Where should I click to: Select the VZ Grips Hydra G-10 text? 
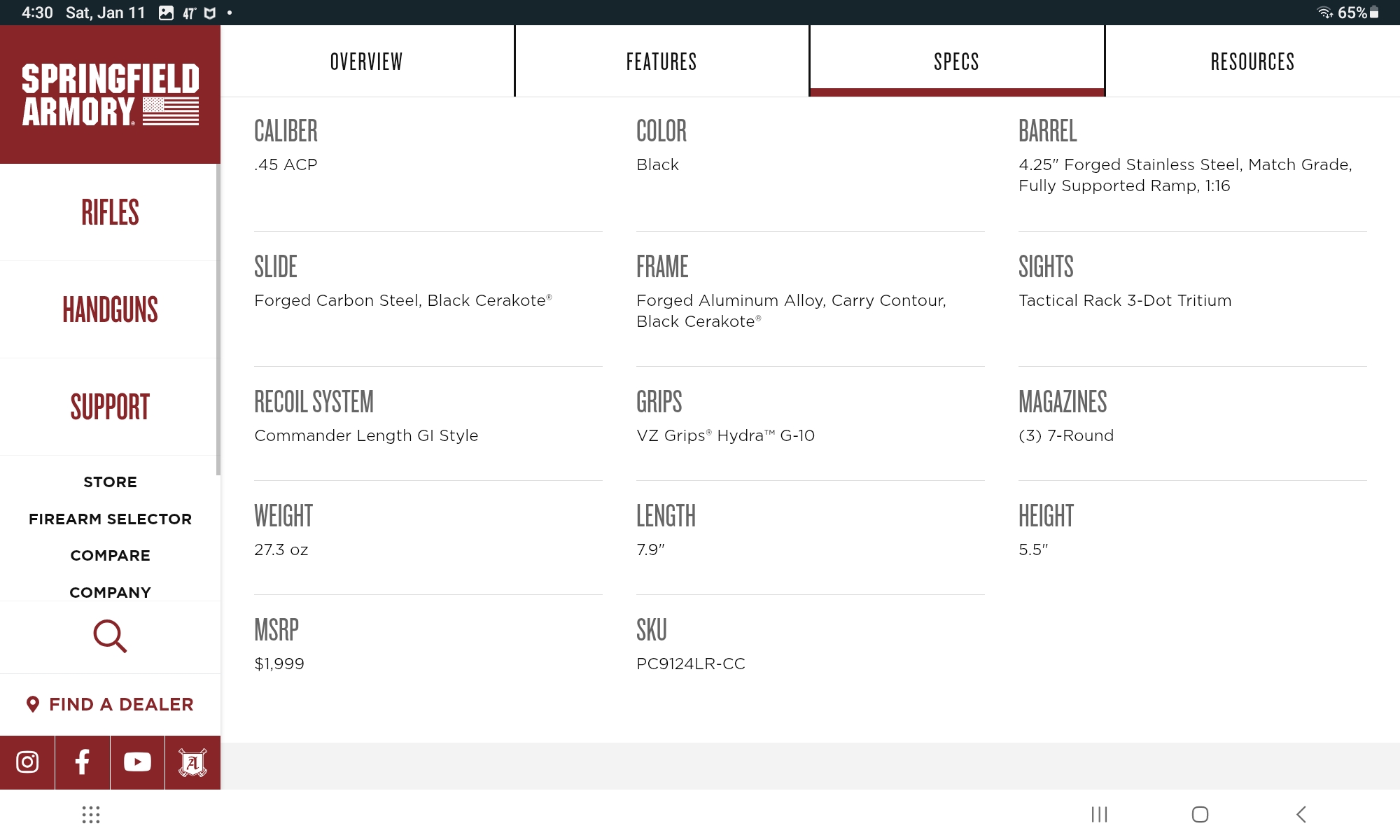[x=726, y=435]
